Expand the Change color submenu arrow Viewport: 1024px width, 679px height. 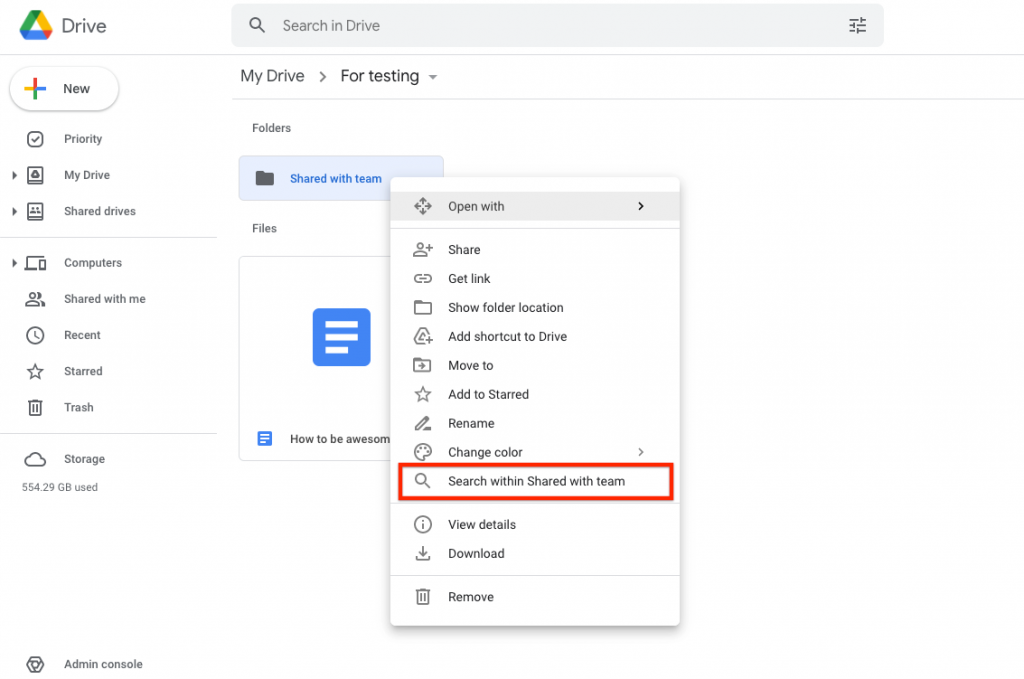pos(641,452)
